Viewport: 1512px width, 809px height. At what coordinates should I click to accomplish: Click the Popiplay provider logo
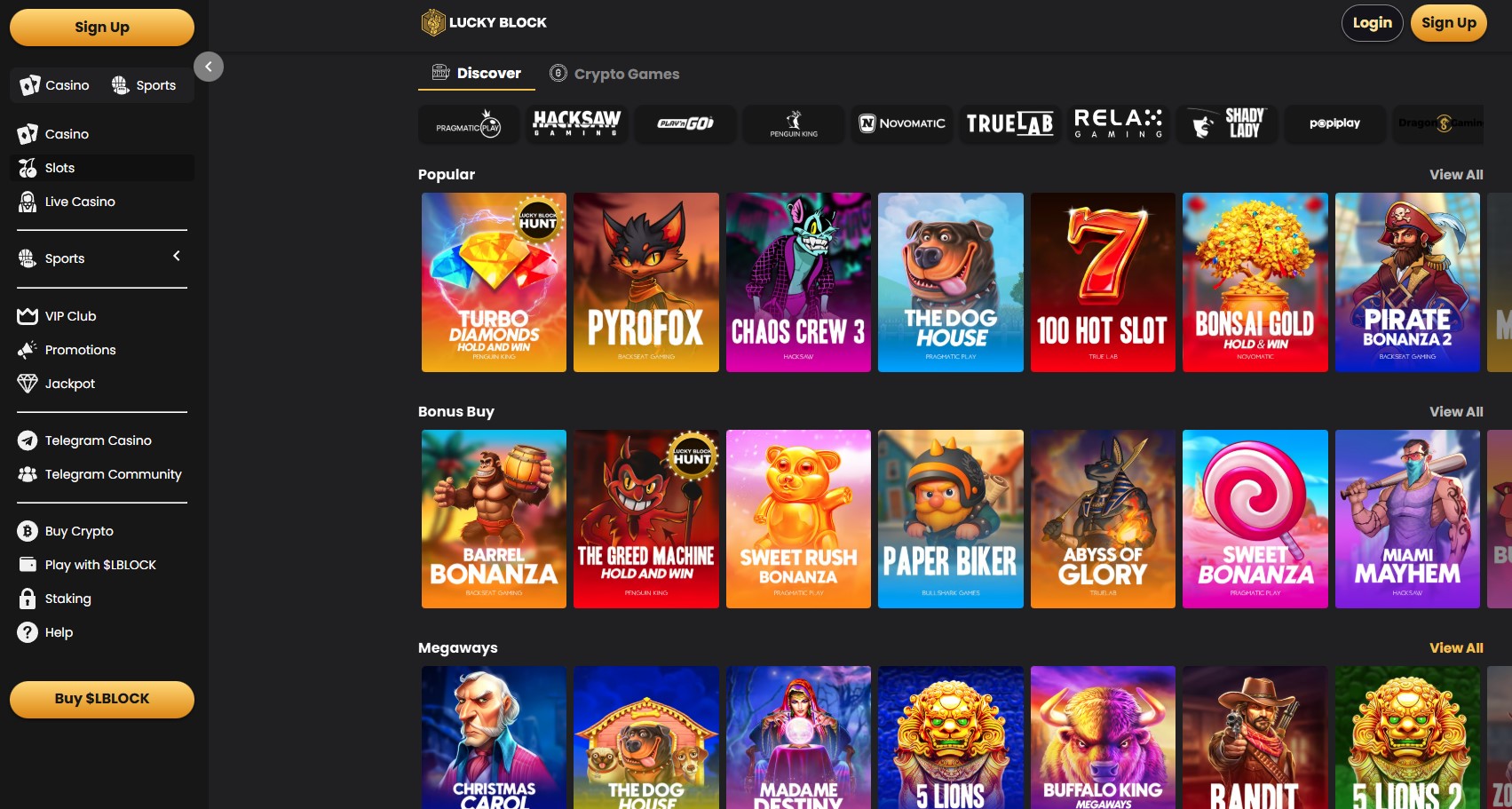coord(1334,124)
